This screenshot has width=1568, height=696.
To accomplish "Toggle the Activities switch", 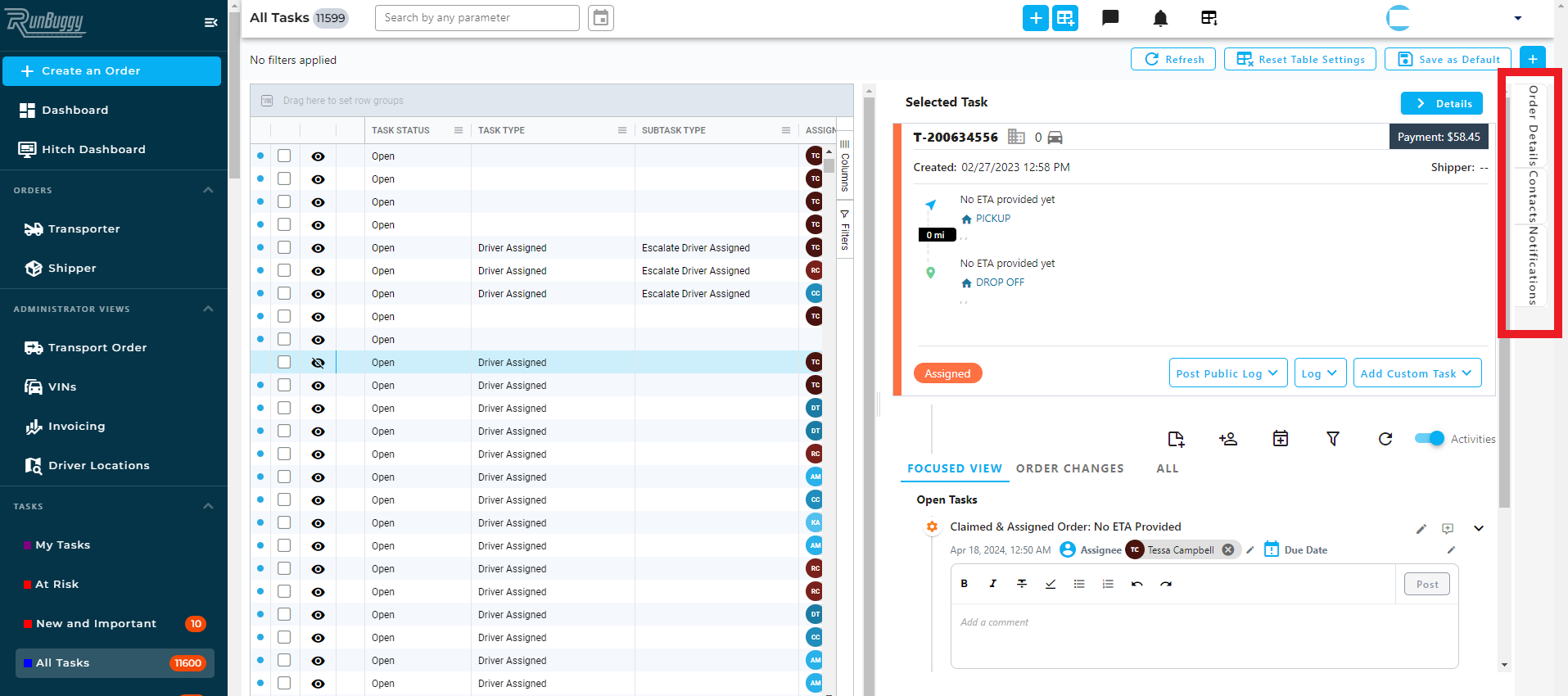I will click(x=1430, y=439).
